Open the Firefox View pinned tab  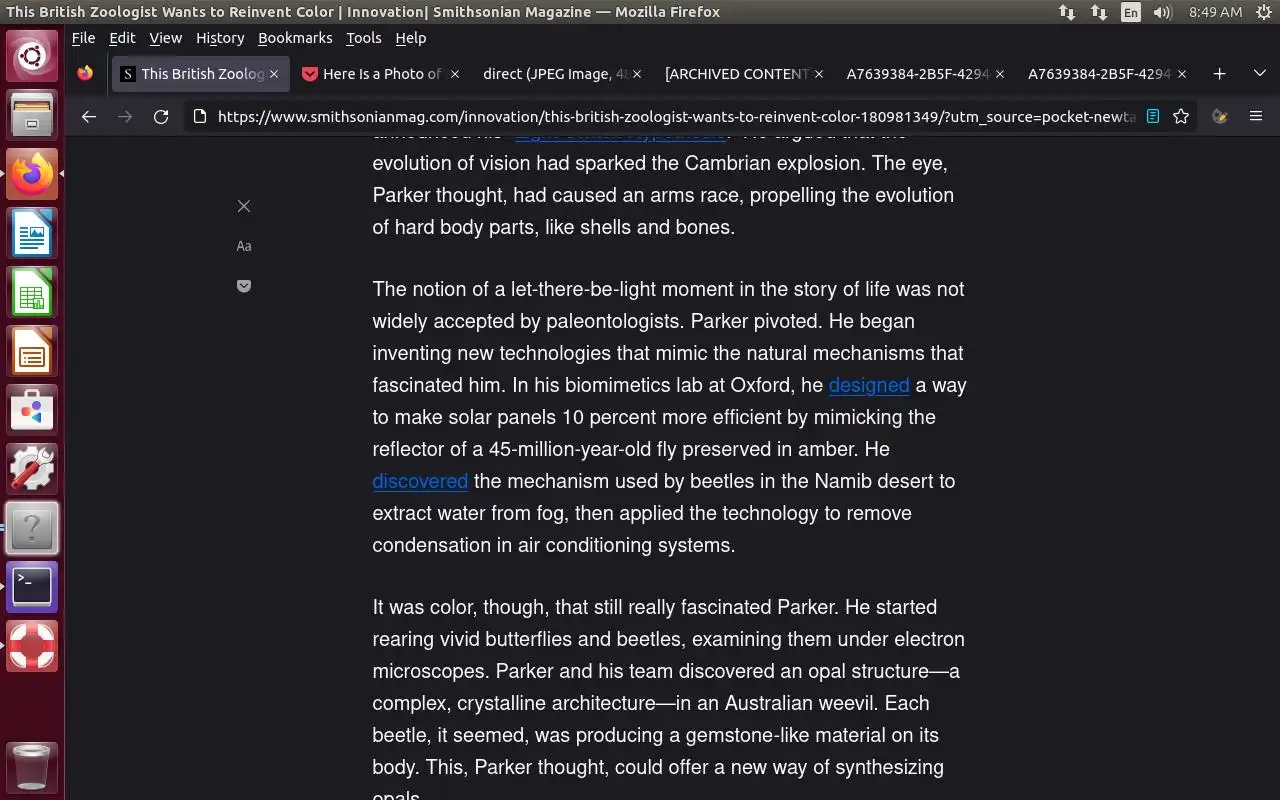pos(85,73)
